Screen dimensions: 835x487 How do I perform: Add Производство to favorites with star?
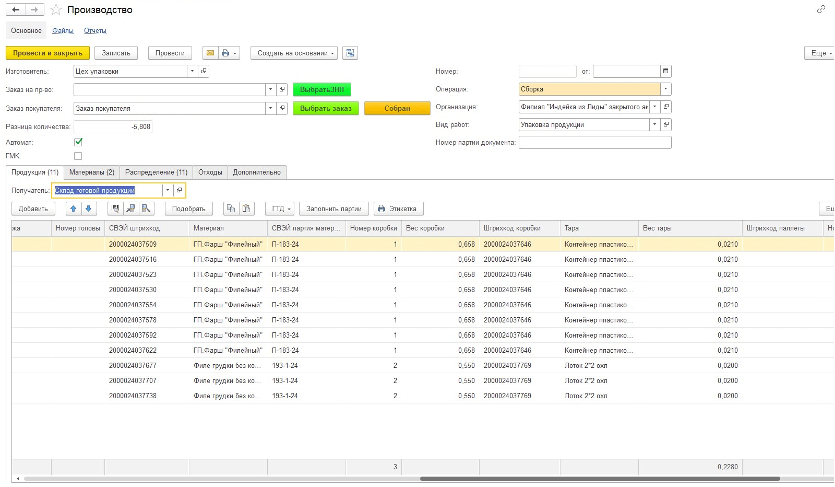(56, 10)
